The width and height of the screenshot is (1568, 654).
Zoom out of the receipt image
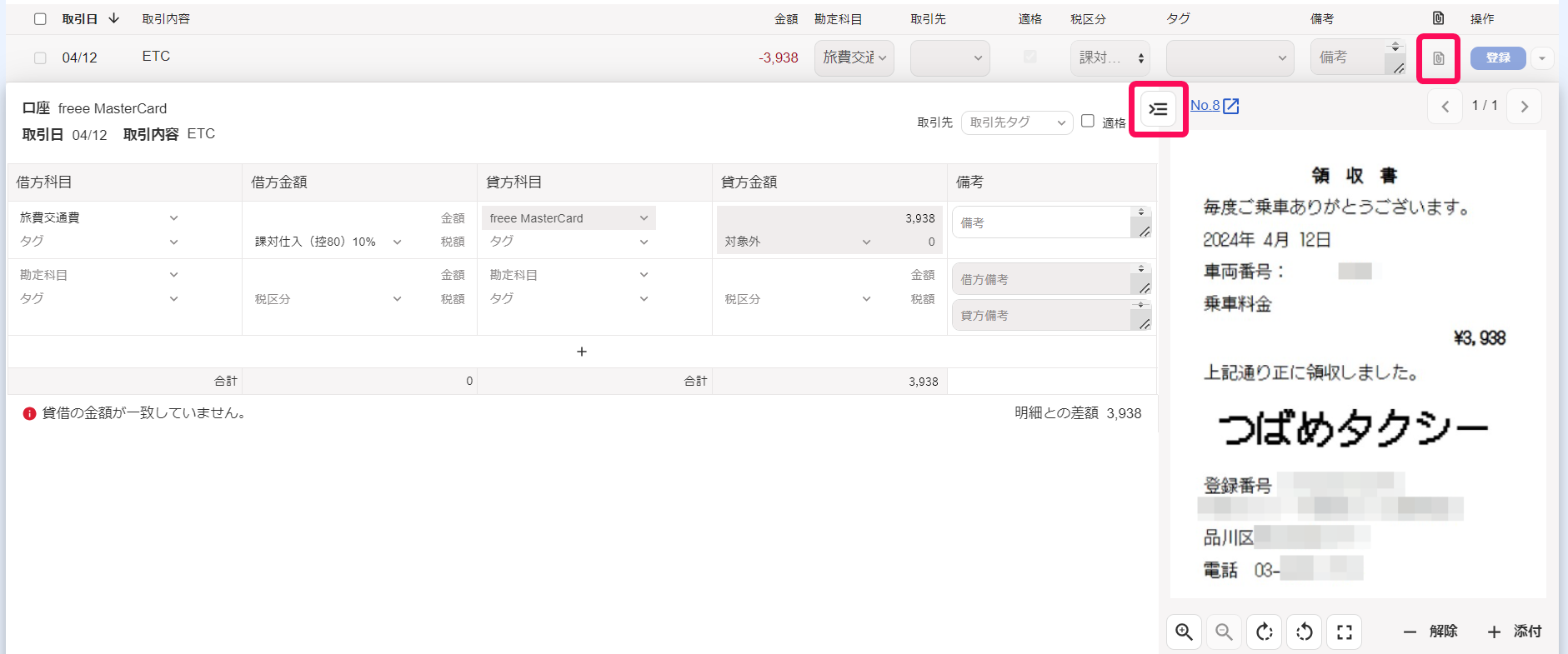pyautogui.click(x=1224, y=632)
